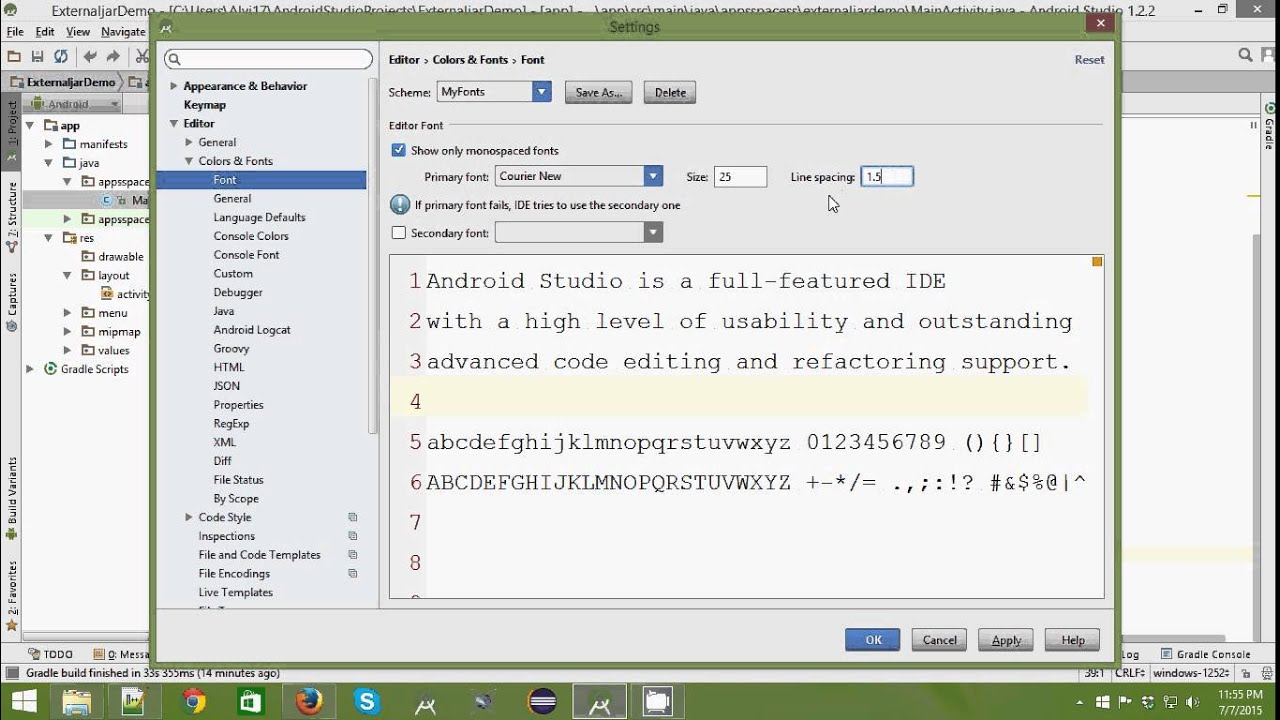This screenshot has width=1280, height=720.
Task: Open the File menu
Action: click(15, 32)
